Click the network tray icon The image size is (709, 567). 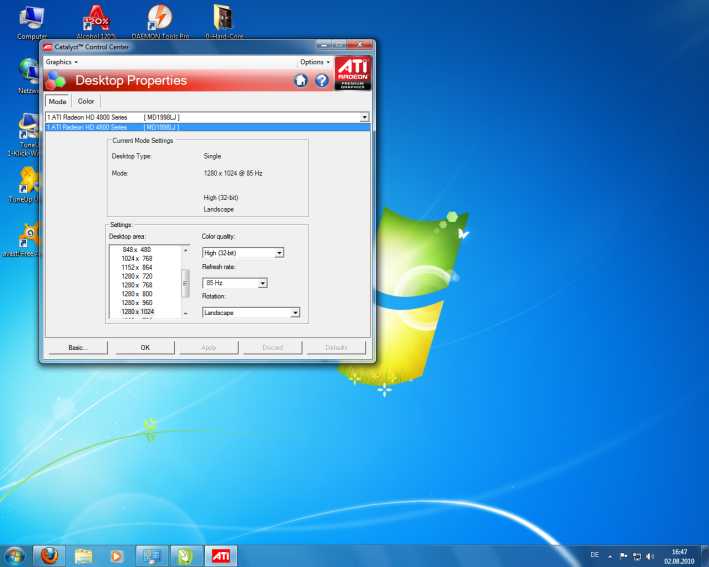pyautogui.click(x=637, y=556)
